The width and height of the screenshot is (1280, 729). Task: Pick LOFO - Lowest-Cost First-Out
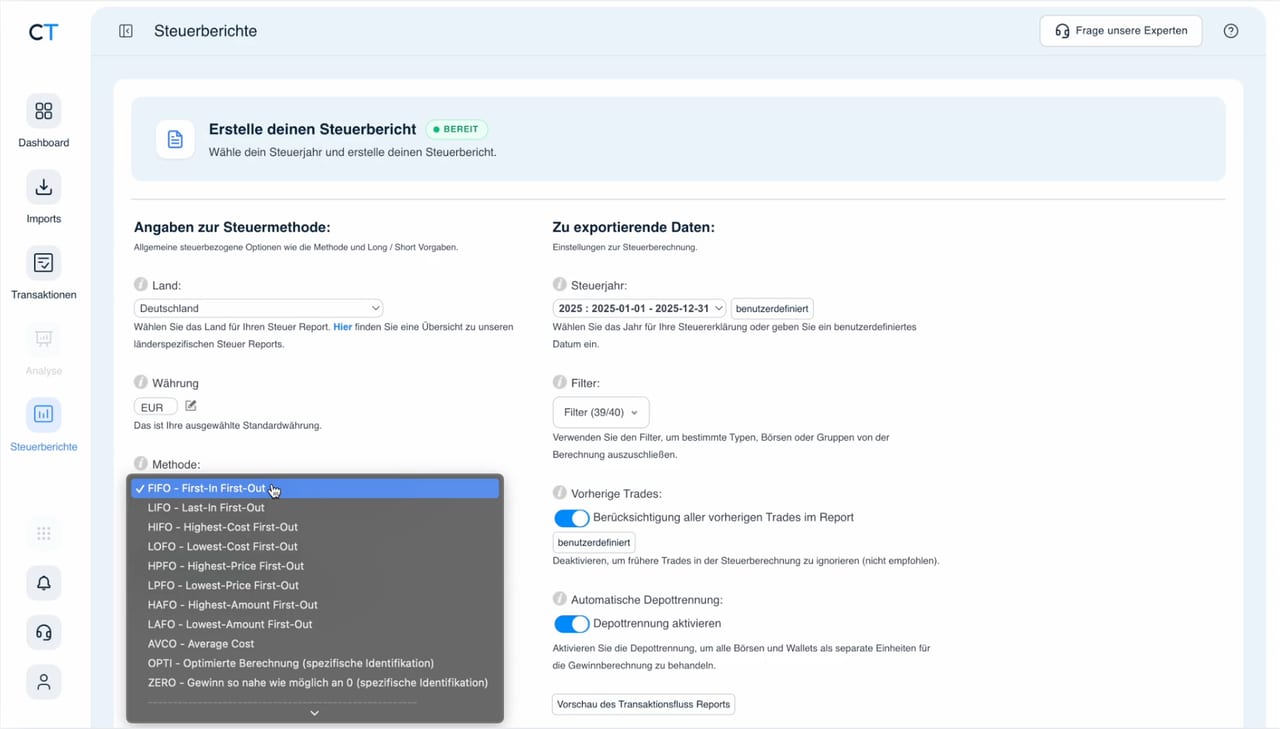pyautogui.click(x=315, y=547)
